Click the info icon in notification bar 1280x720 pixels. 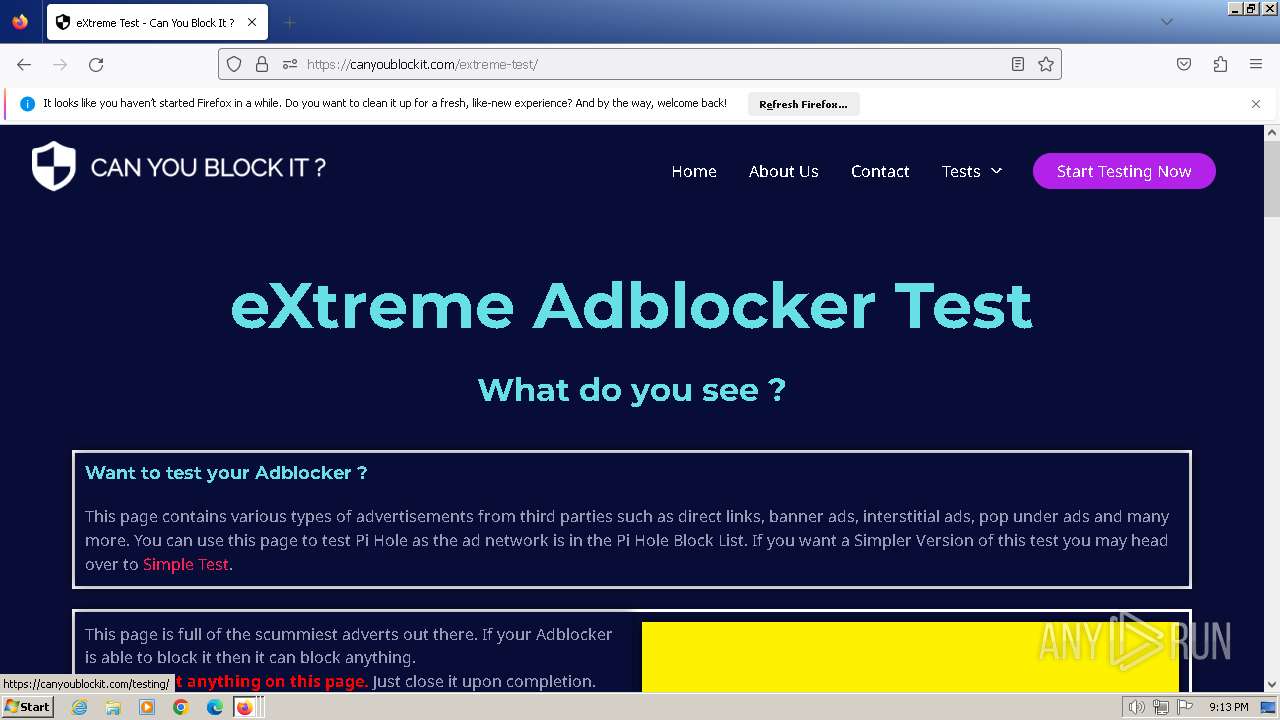(27, 104)
